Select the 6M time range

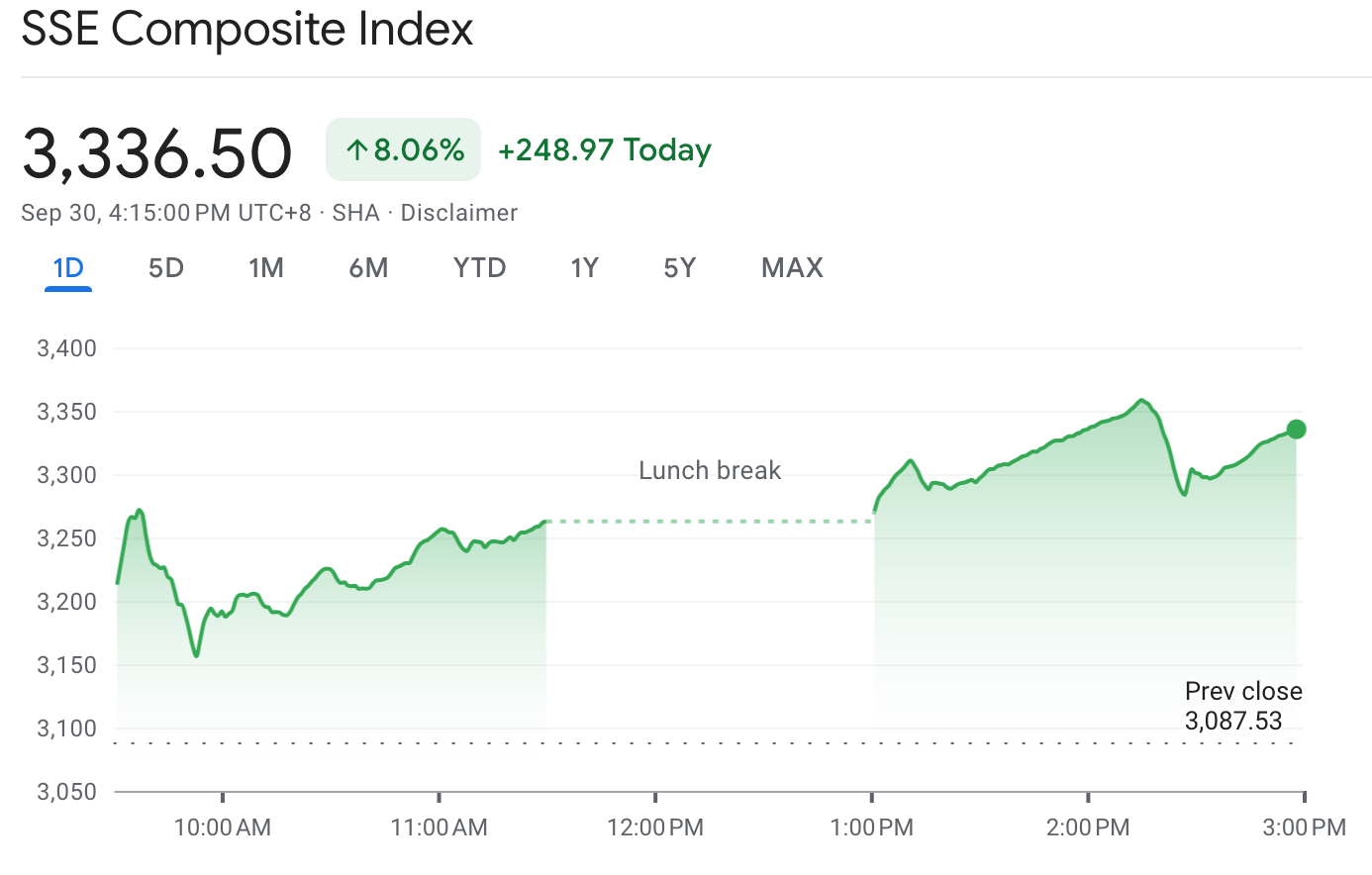tap(368, 267)
